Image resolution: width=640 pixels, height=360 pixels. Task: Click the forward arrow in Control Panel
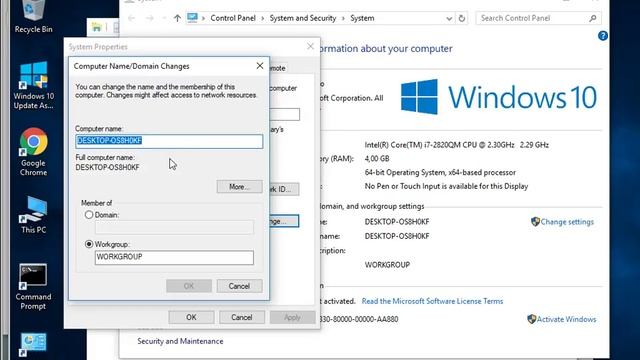pyautogui.click(x=150, y=18)
